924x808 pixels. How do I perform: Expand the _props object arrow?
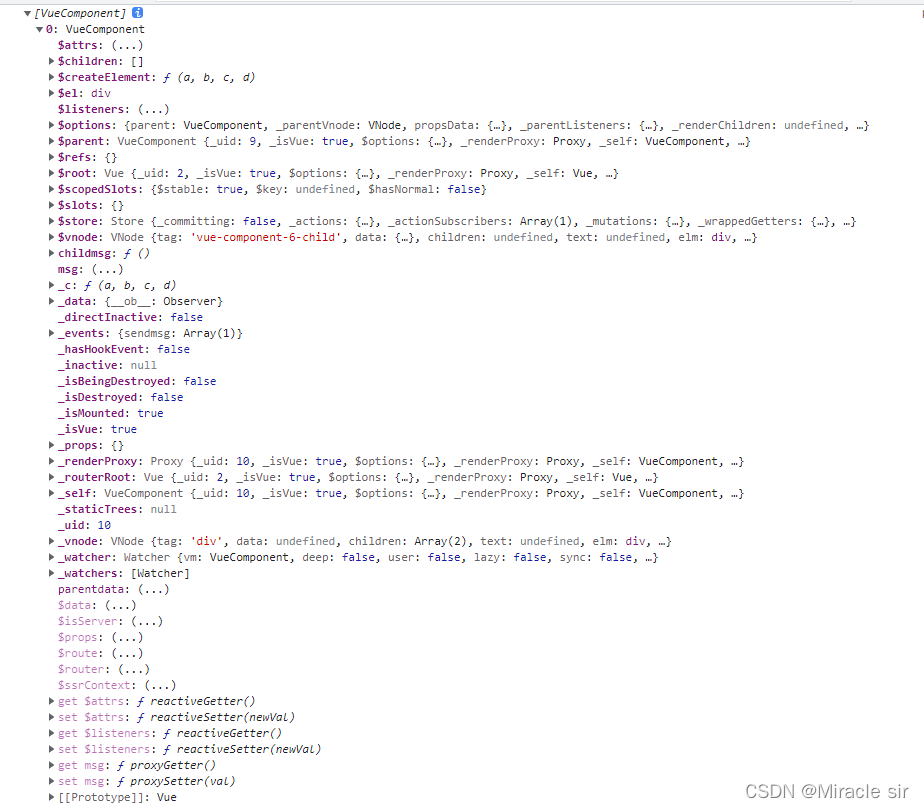[x=51, y=445]
